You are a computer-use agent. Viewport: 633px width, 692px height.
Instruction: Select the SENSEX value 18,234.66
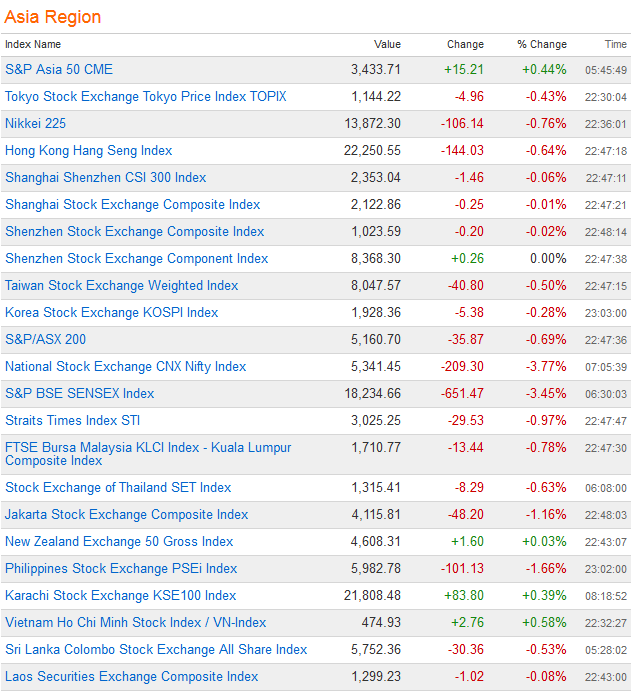(x=373, y=393)
